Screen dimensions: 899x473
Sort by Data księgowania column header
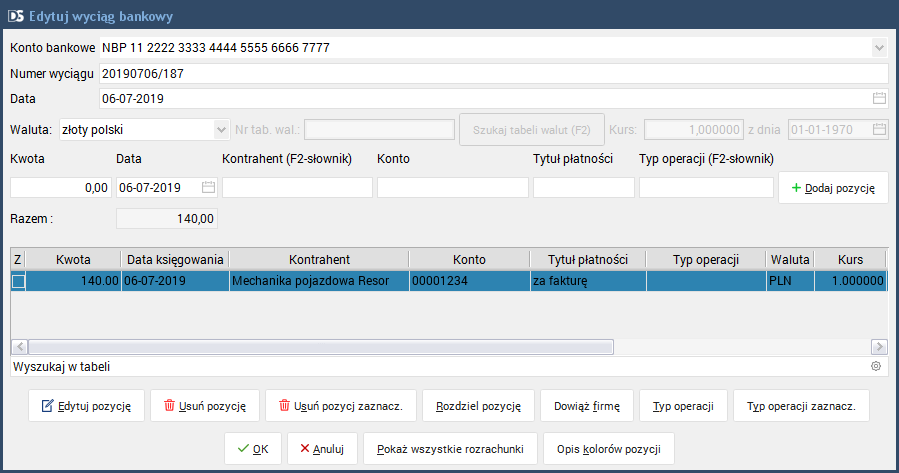point(175,260)
